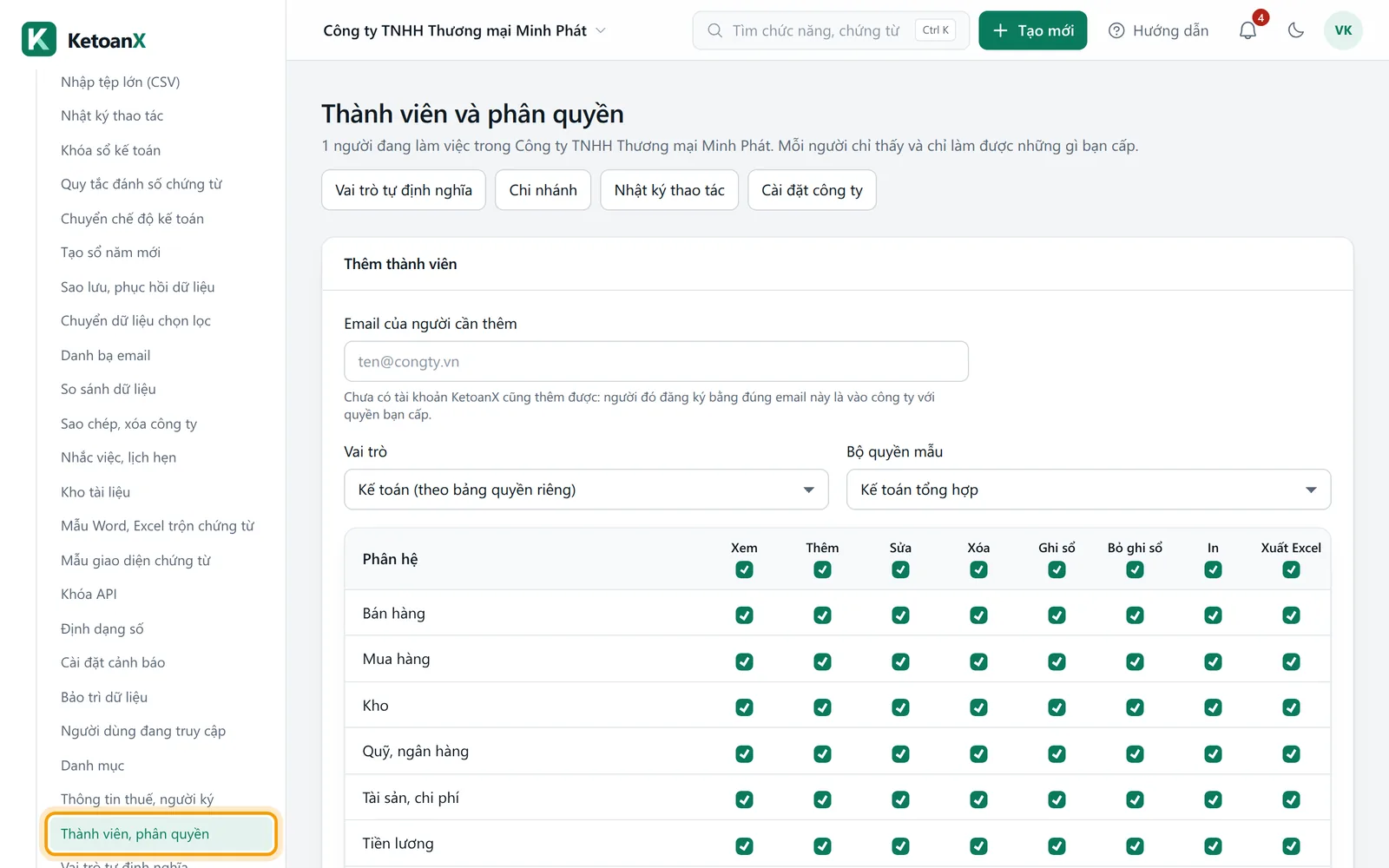Screen dimensions: 1389x868
Task: Uncheck Xóa for Mua hàng
Action: 978,661
